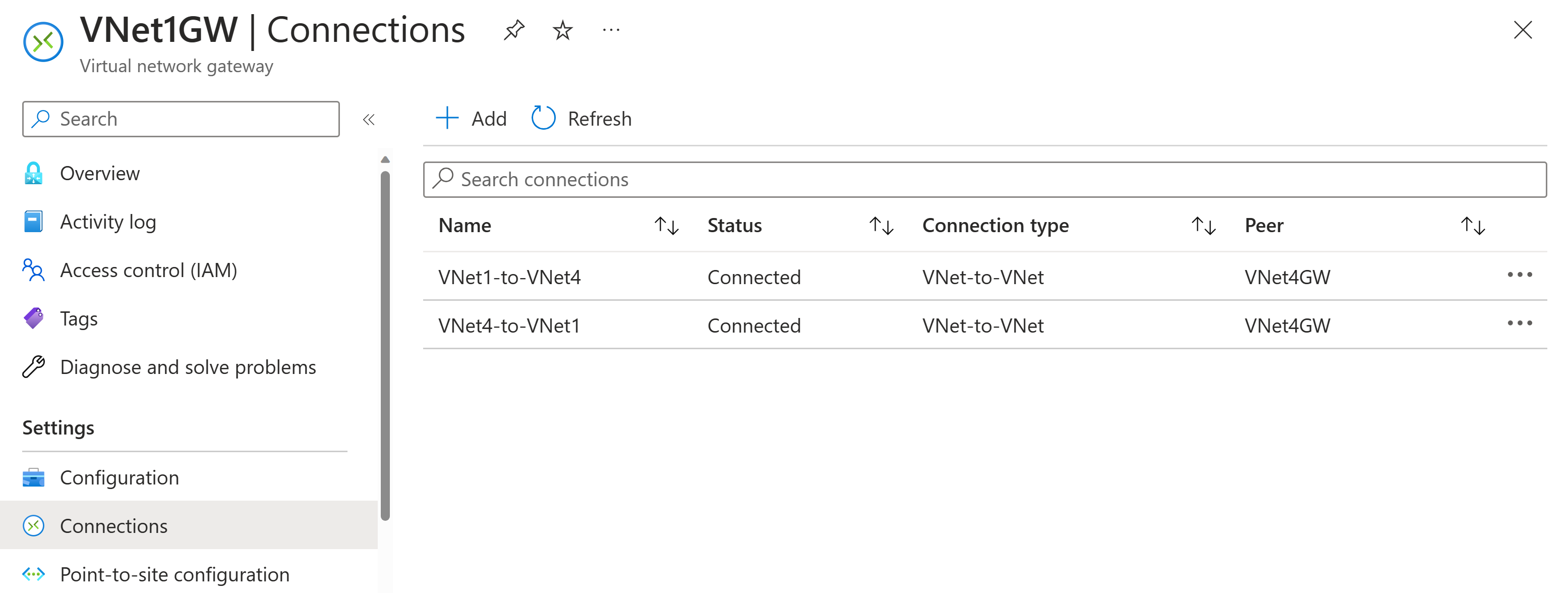Screen dimensions: 1568x593
Task: Open context menu for VNet4-to-VNet1 row
Action: 1519,324
